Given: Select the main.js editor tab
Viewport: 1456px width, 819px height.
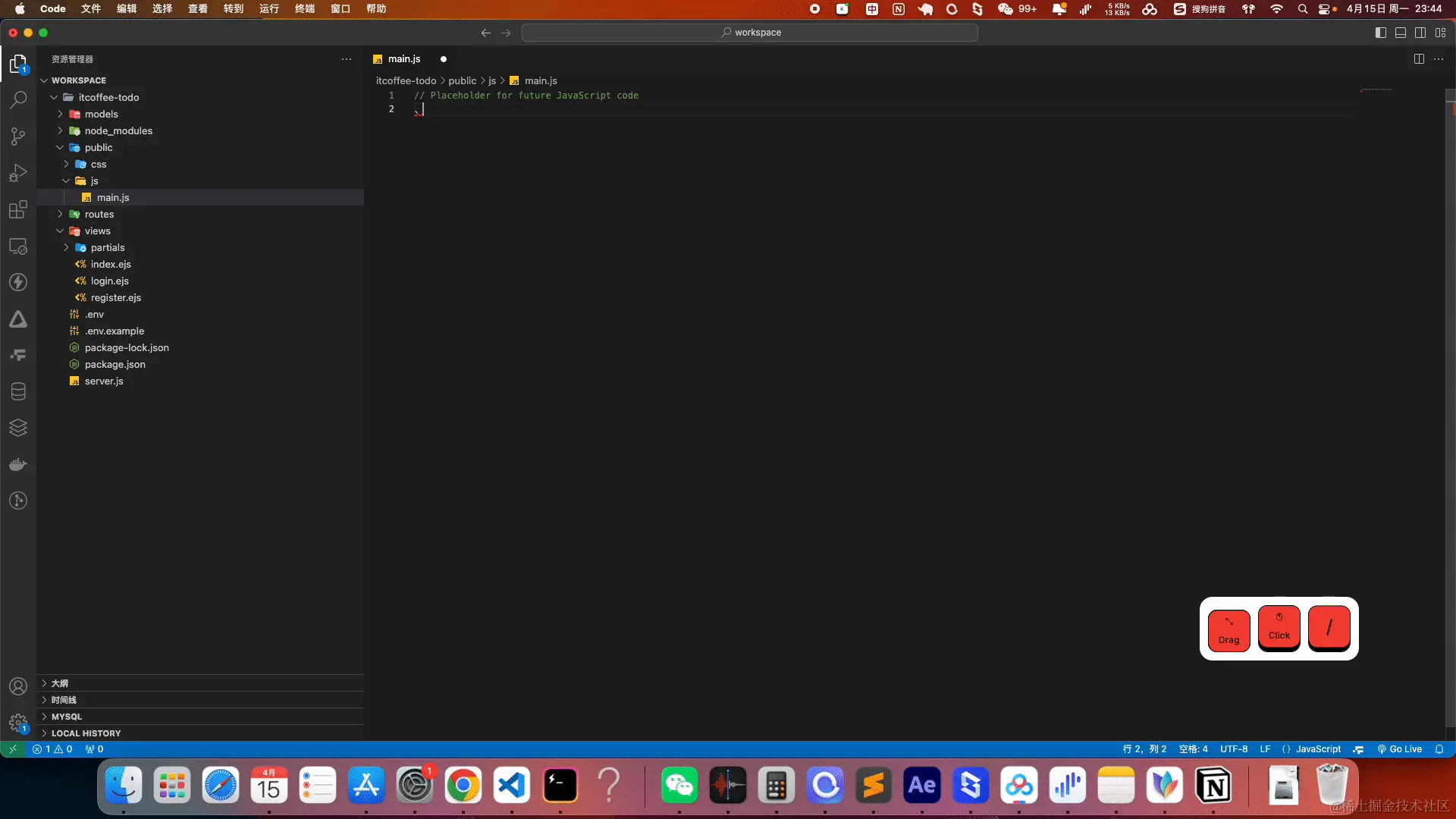Looking at the screenshot, I should click(404, 59).
